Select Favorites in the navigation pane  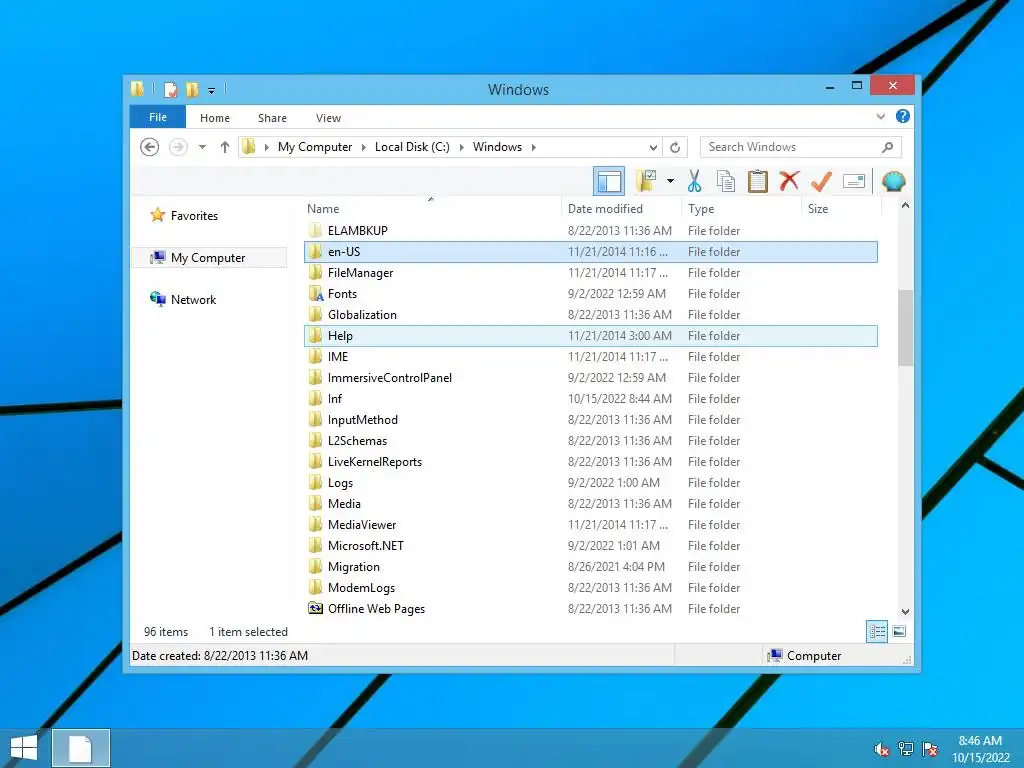pos(194,216)
